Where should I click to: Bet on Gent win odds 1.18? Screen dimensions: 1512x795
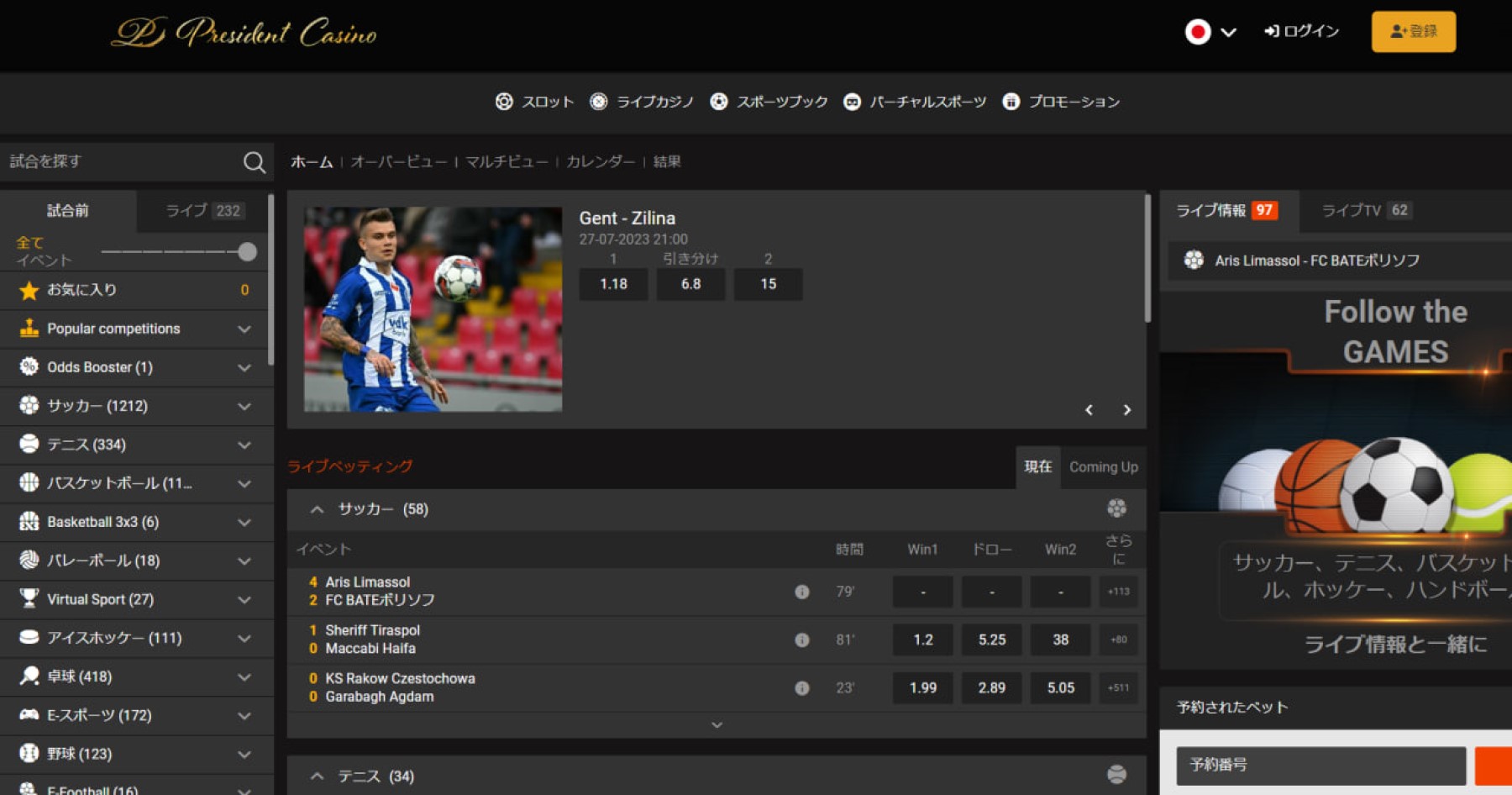pos(613,284)
